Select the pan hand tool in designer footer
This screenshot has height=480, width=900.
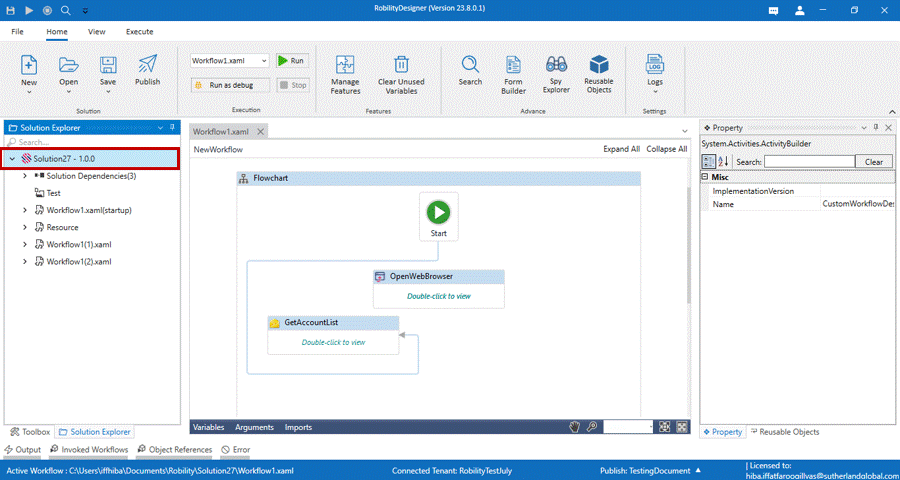tap(575, 427)
